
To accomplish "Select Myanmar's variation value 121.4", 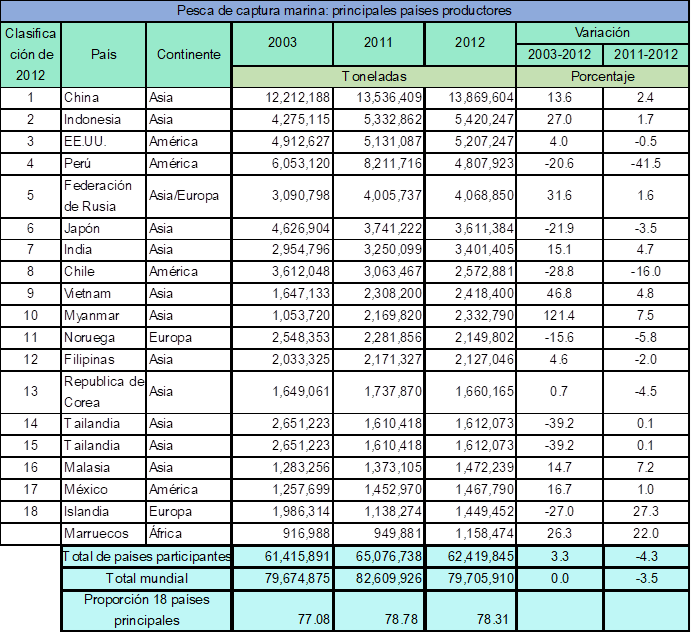I will click(x=559, y=316).
